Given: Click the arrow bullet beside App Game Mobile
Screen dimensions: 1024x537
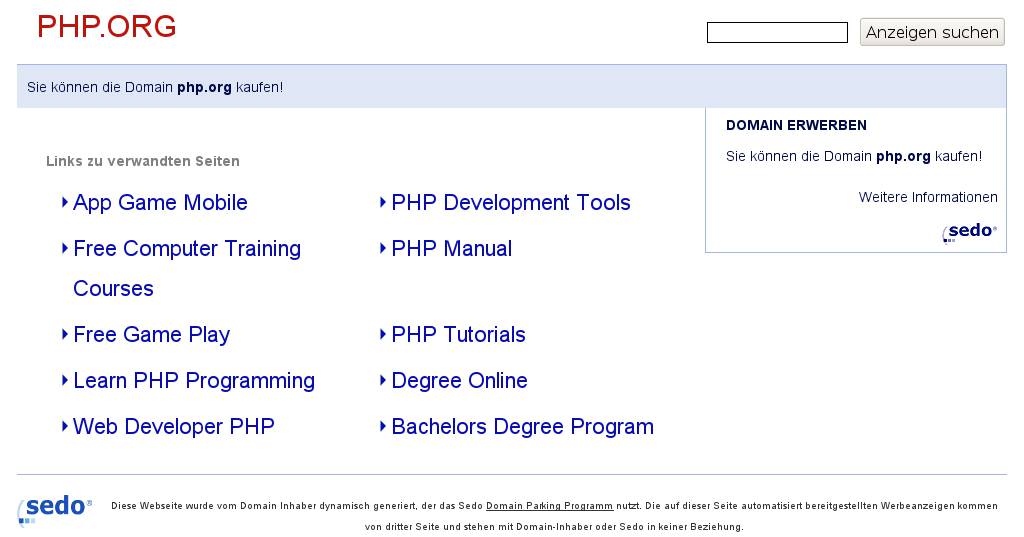Looking at the screenshot, I should (x=65, y=202).
